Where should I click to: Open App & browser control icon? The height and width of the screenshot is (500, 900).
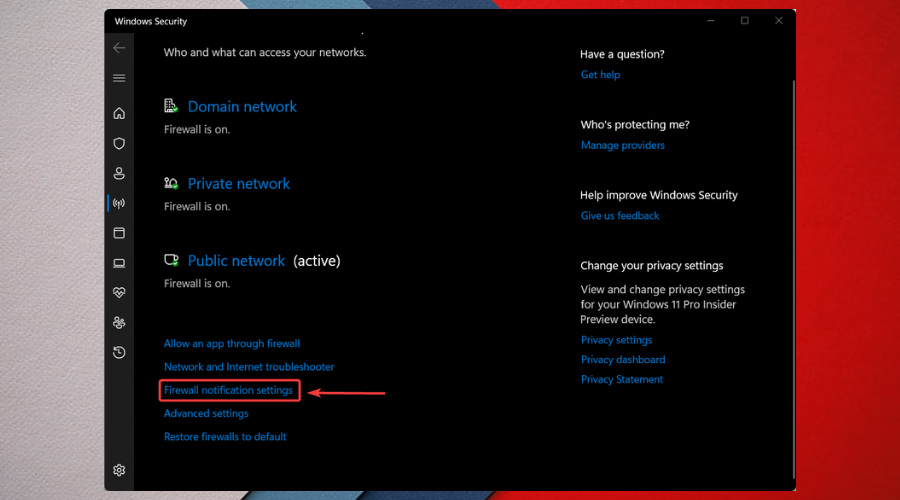click(x=119, y=233)
